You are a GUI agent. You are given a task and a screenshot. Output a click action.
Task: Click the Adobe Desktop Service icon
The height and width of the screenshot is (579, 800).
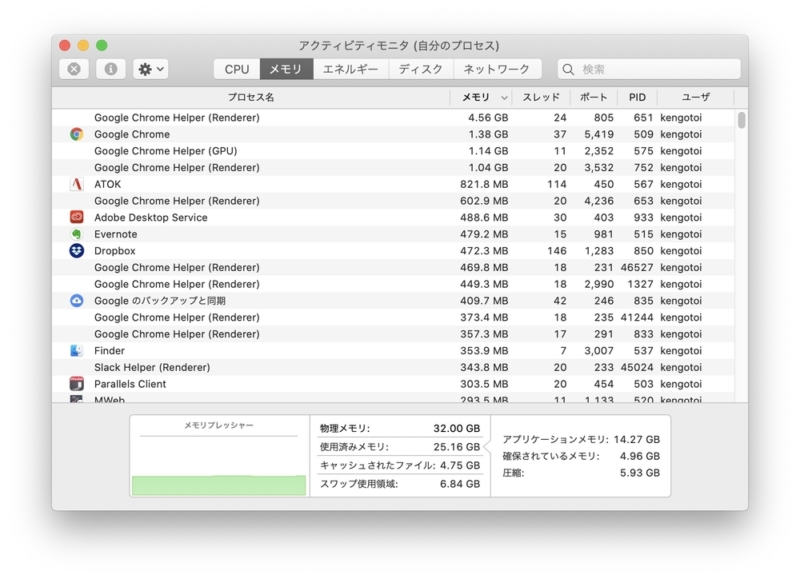77,217
